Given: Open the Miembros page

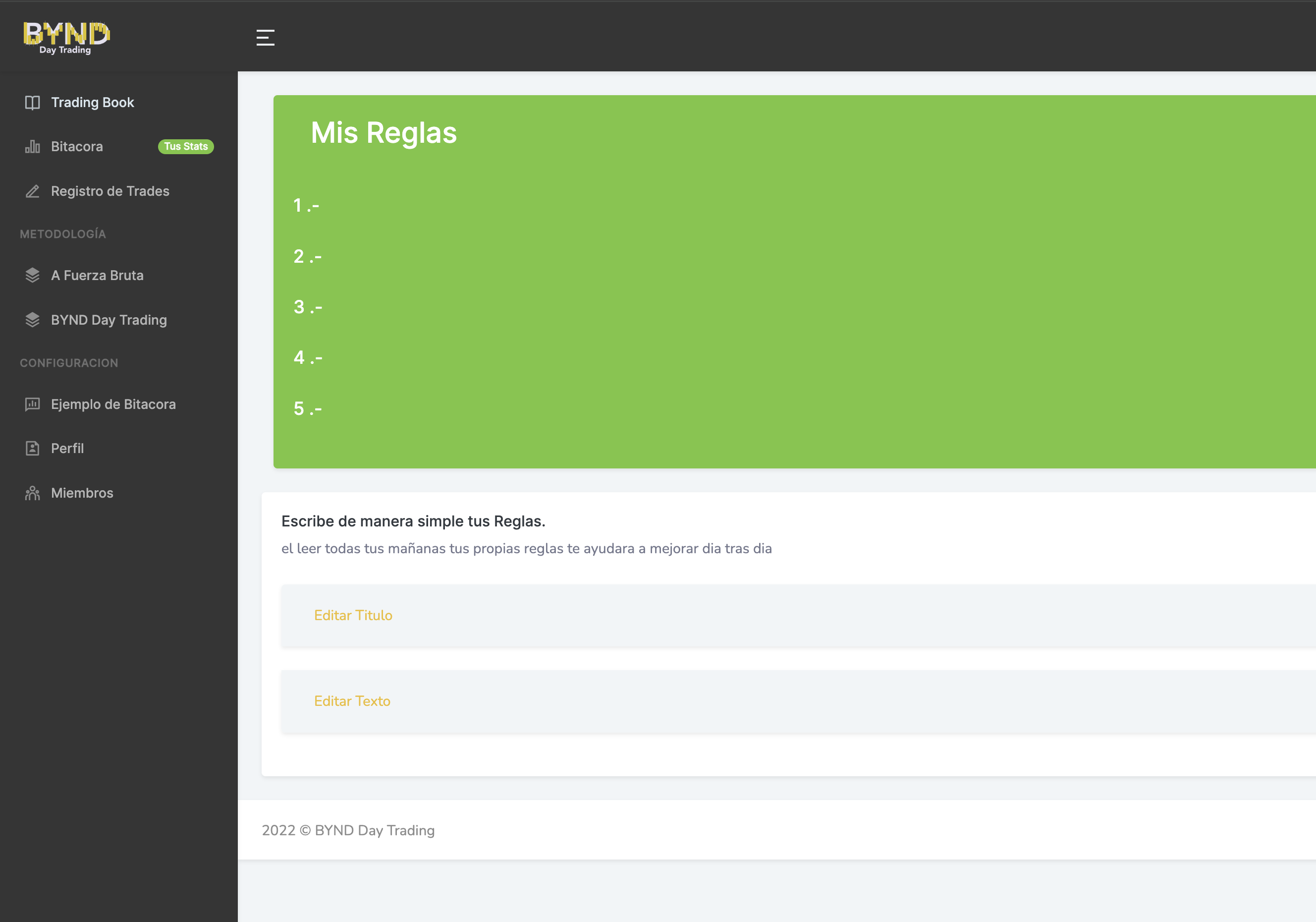Looking at the screenshot, I should [x=82, y=493].
